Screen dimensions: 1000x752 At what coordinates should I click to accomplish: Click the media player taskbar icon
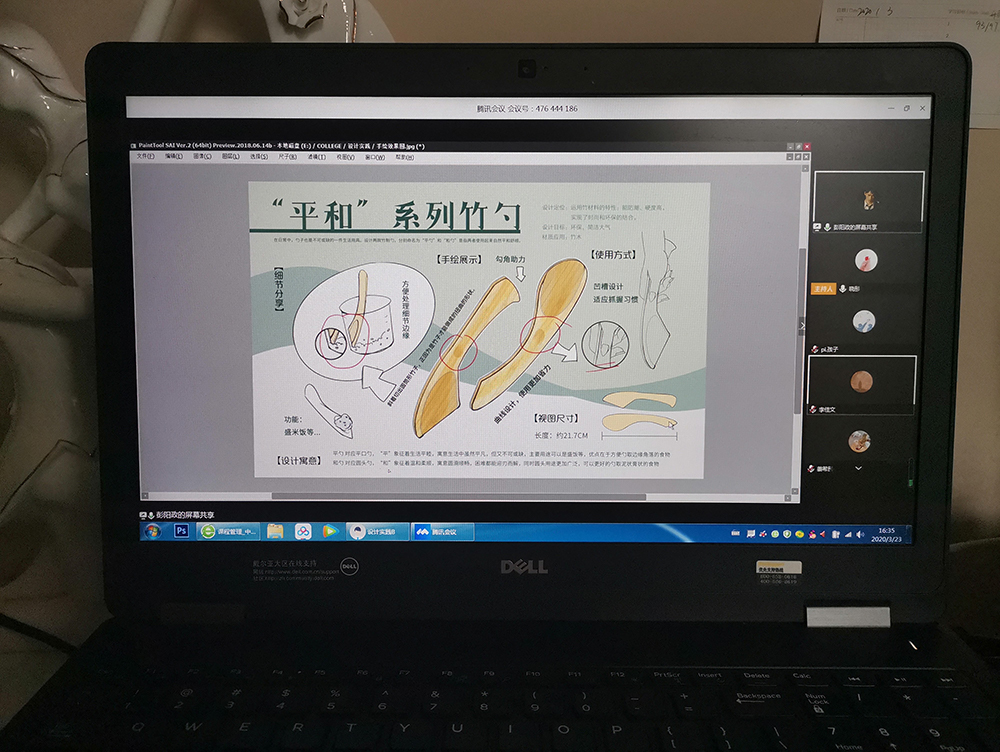tap(329, 532)
